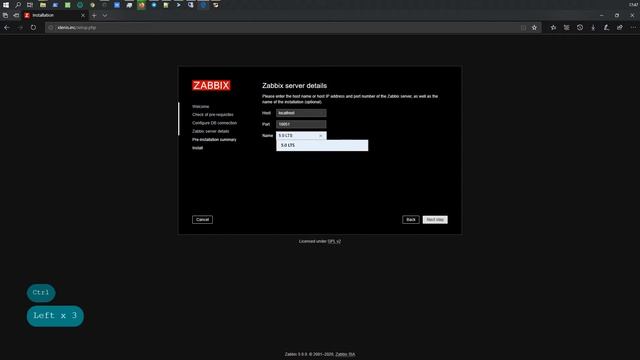Focus the Port input field
Screen dimensions: 640x360
pyautogui.click(x=301, y=124)
